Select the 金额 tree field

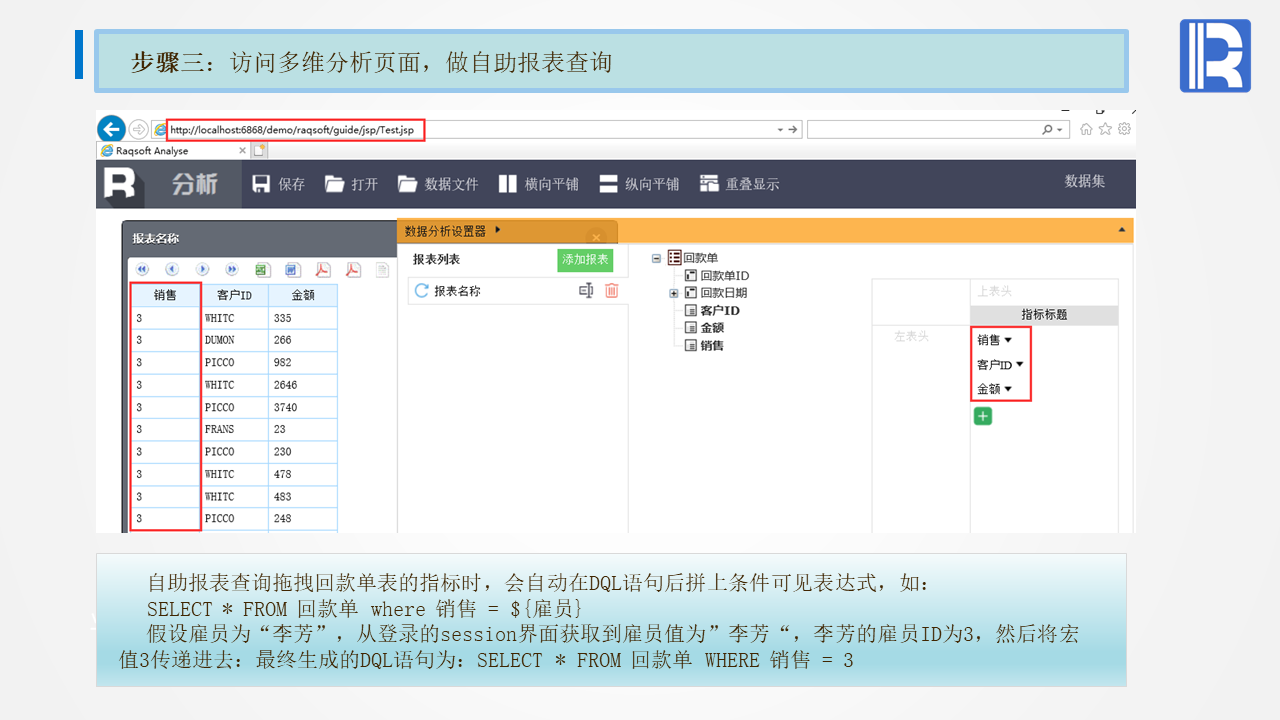pyautogui.click(x=712, y=328)
